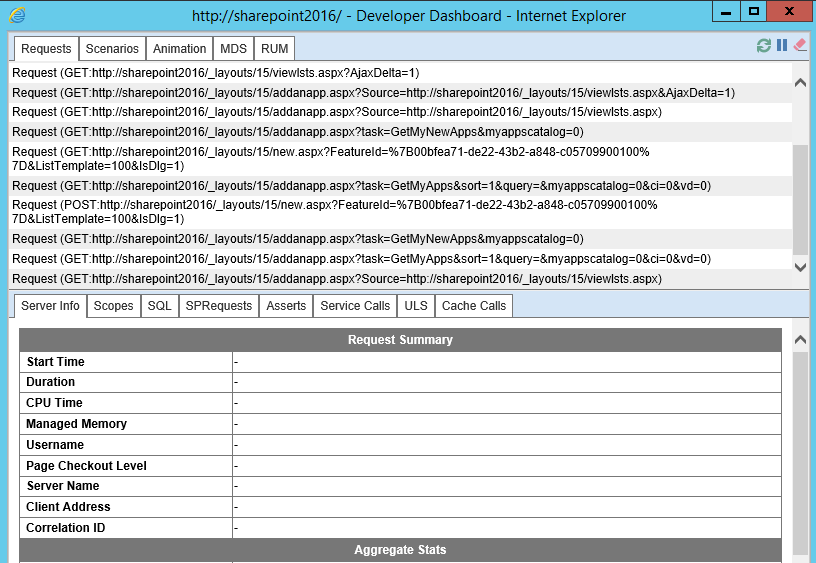Close the Developer Dashboard window
The image size is (816, 563).
[789, 11]
